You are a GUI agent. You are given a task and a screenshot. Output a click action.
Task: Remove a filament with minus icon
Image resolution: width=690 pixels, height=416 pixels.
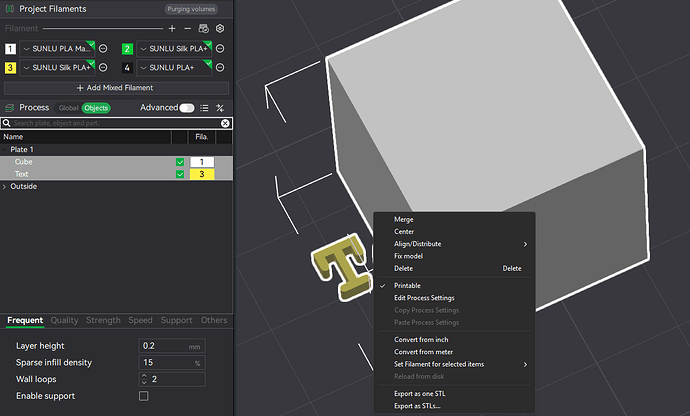pyautogui.click(x=187, y=29)
